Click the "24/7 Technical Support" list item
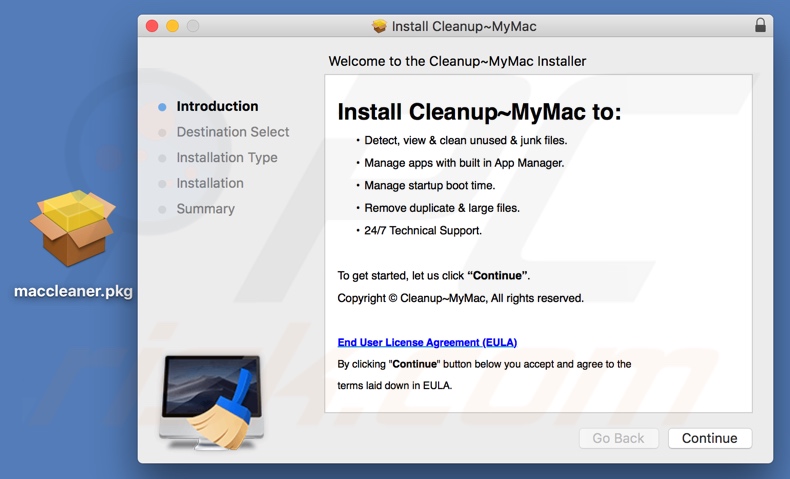This screenshot has width=790, height=479. coord(422,230)
